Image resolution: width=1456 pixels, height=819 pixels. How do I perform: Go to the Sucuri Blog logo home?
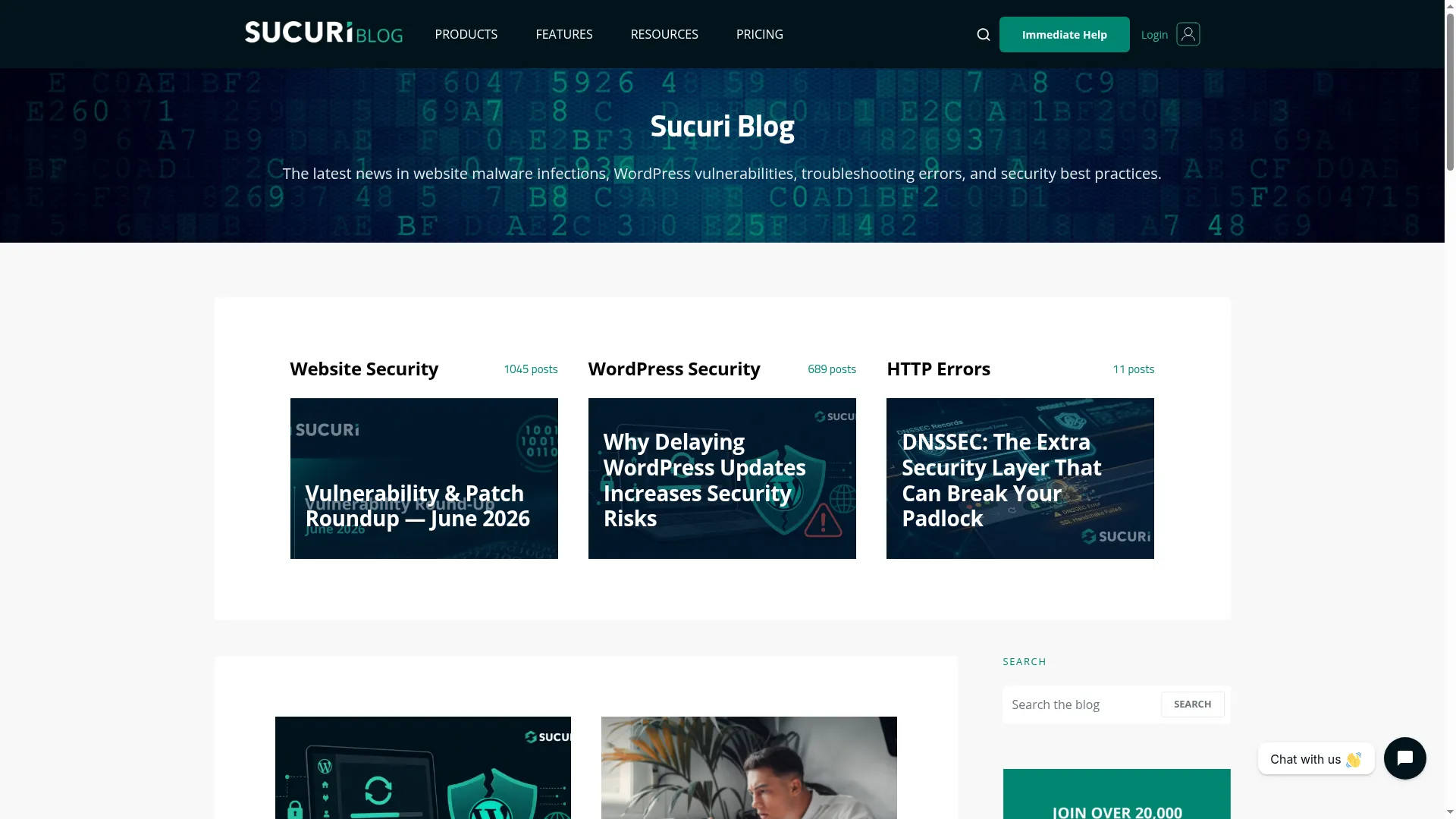tap(324, 33)
